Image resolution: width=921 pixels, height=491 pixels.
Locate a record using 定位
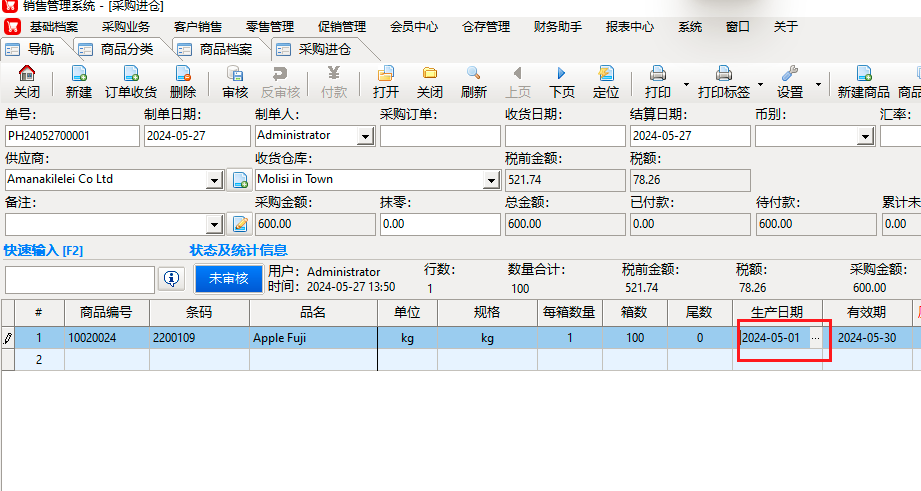(606, 82)
